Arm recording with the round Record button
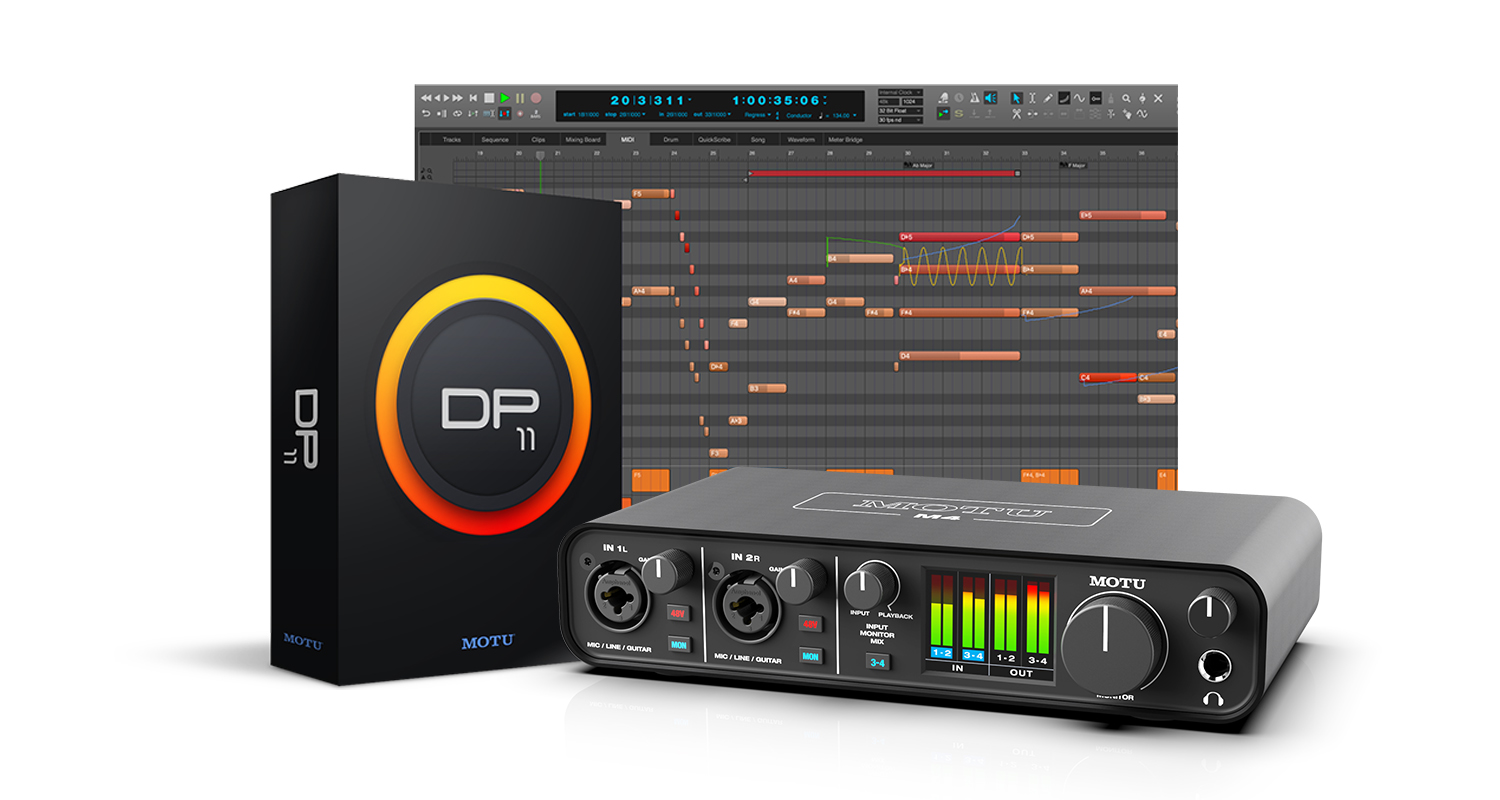The height and width of the screenshot is (800, 1500). tap(536, 98)
